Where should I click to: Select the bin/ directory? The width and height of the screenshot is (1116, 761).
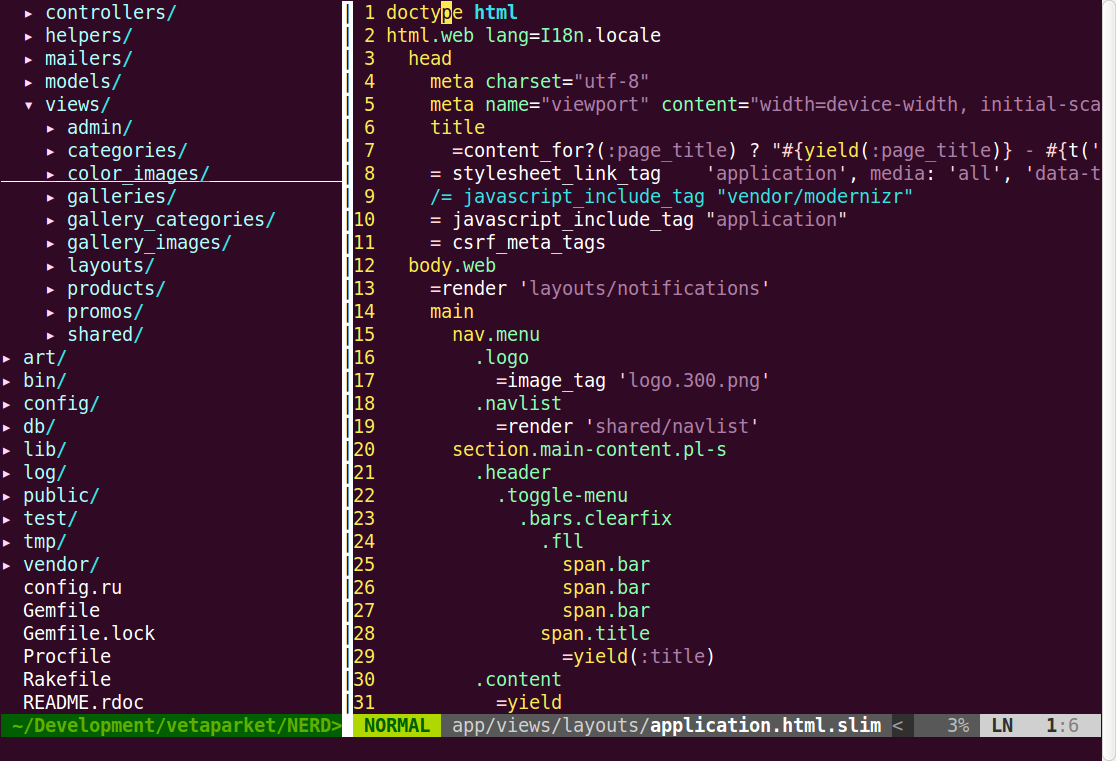[x=44, y=380]
